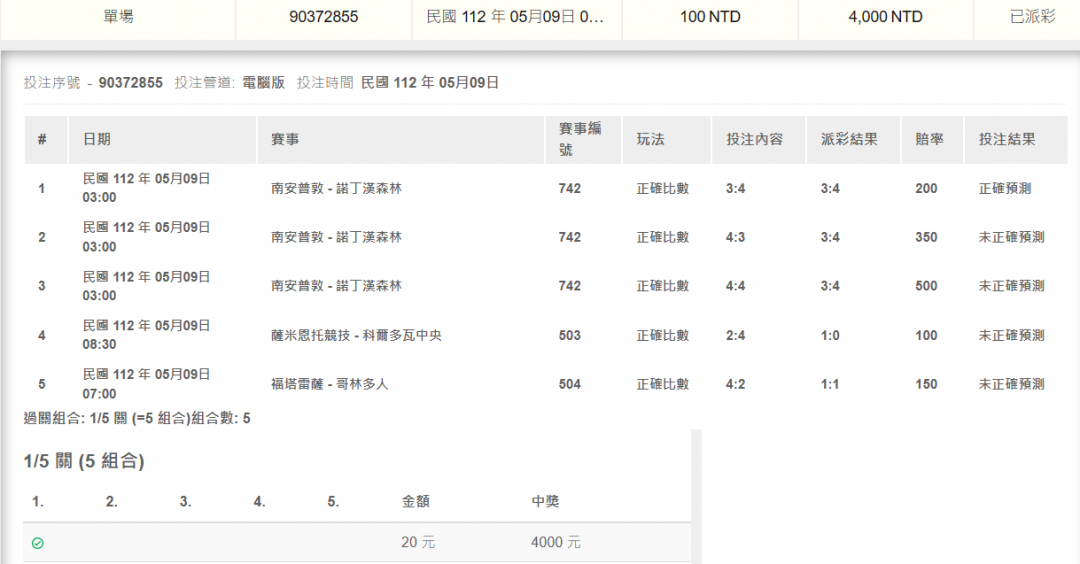
Task: Click odds value 500 in row 3
Action: [x=926, y=286]
